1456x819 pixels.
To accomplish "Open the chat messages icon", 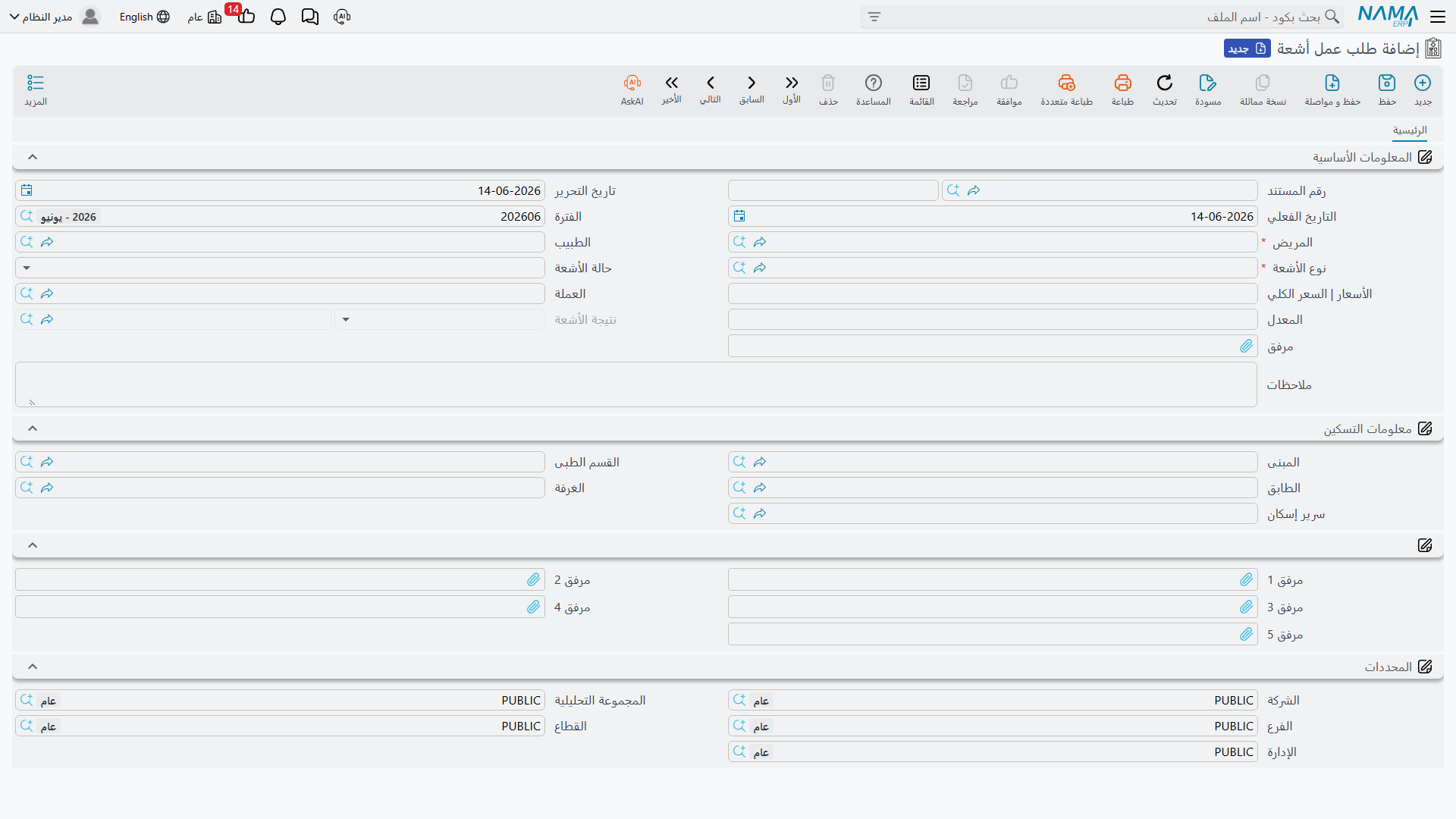I will (x=310, y=17).
